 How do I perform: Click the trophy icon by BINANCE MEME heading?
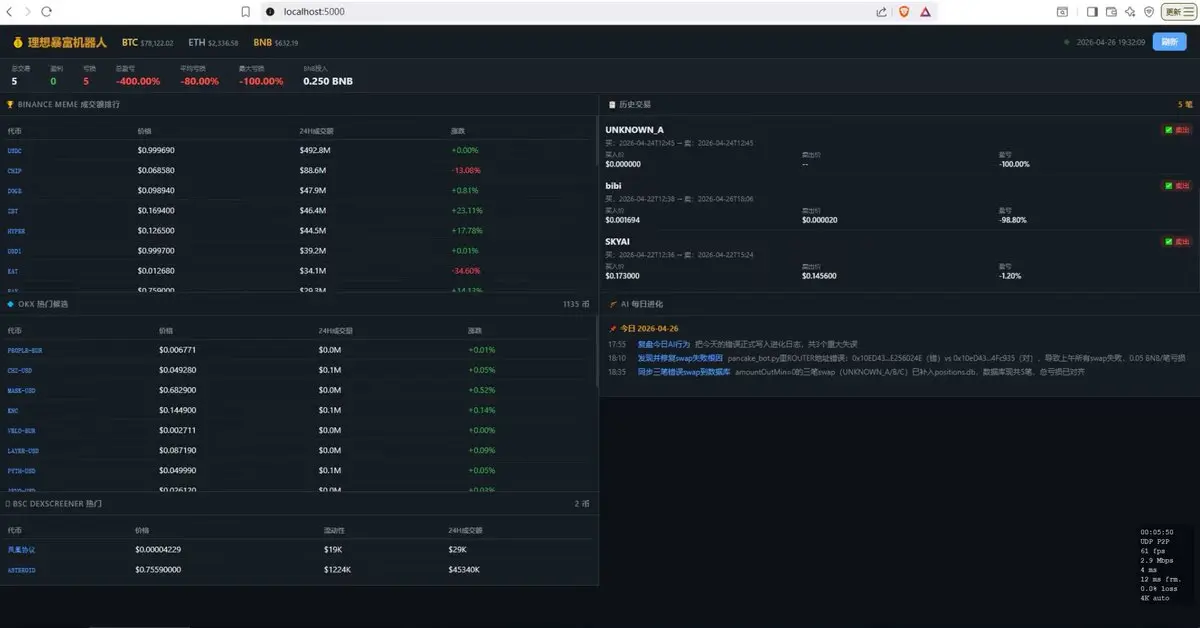pyautogui.click(x=10, y=104)
